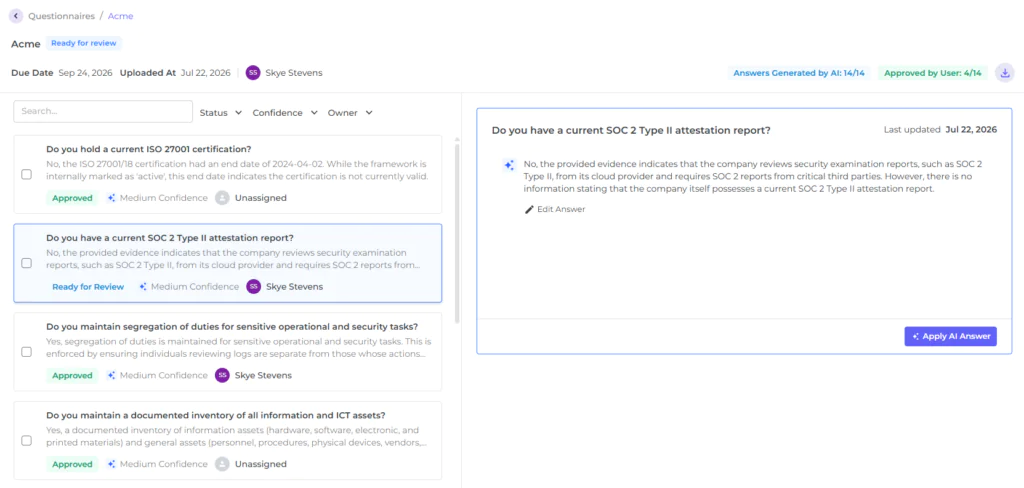This screenshot has height=488, width=1024.
Task: Click Skye Stevens owner name on SOC 2 card
Action: tap(295, 287)
